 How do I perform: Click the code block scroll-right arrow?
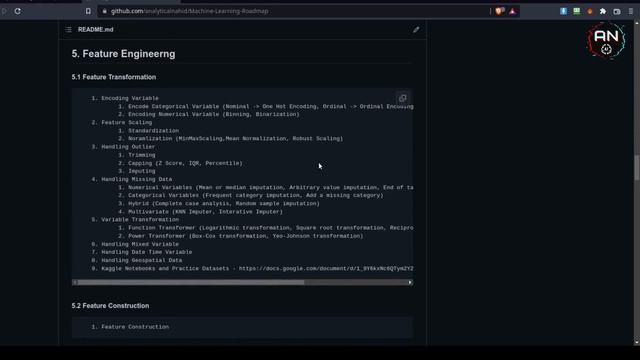click(x=410, y=282)
